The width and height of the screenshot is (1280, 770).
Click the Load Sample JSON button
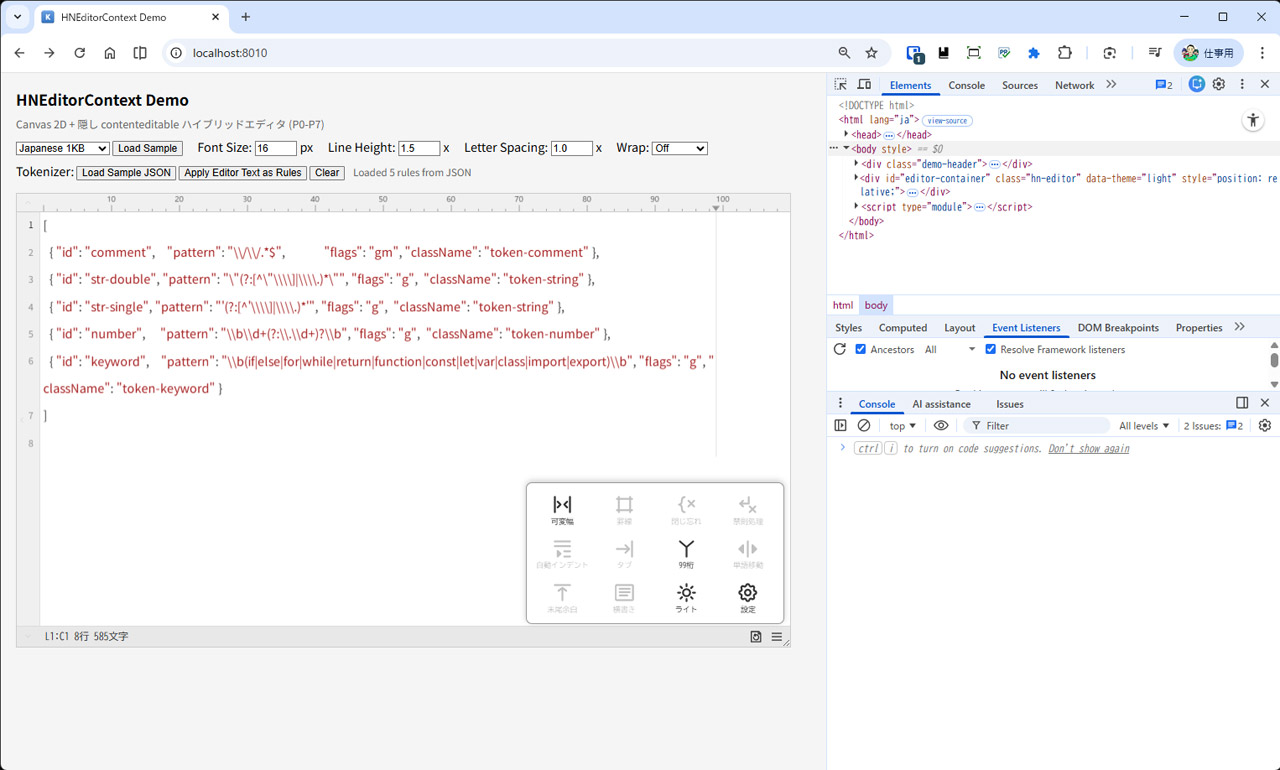click(x=126, y=172)
